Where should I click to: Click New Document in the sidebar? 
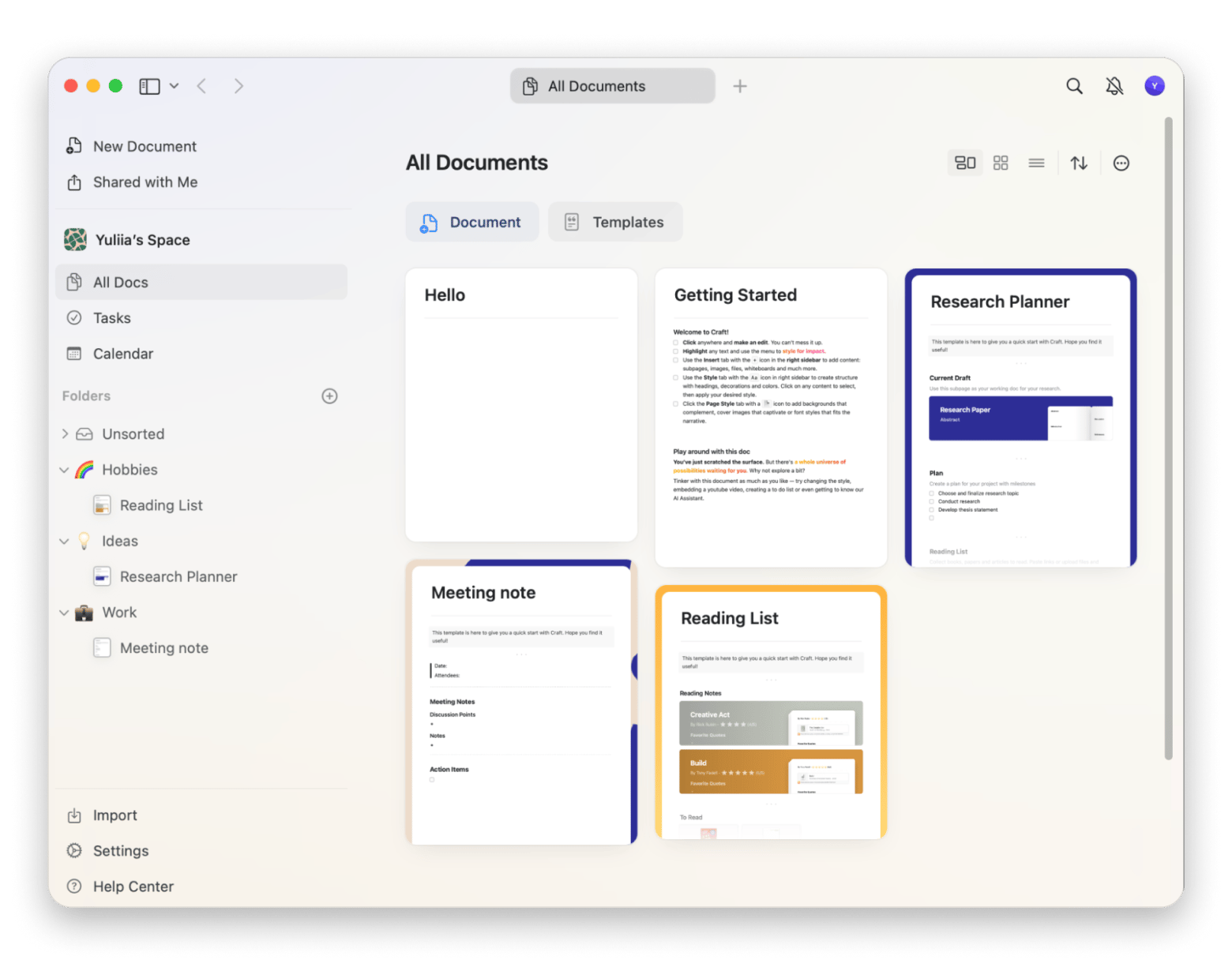pyautogui.click(x=145, y=146)
